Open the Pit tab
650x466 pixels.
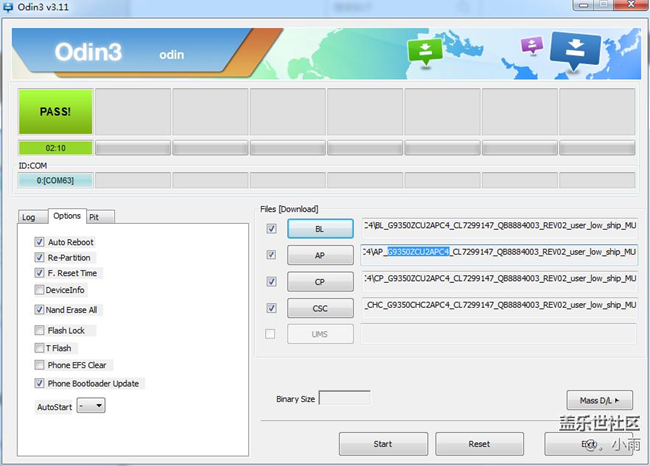(x=94, y=217)
